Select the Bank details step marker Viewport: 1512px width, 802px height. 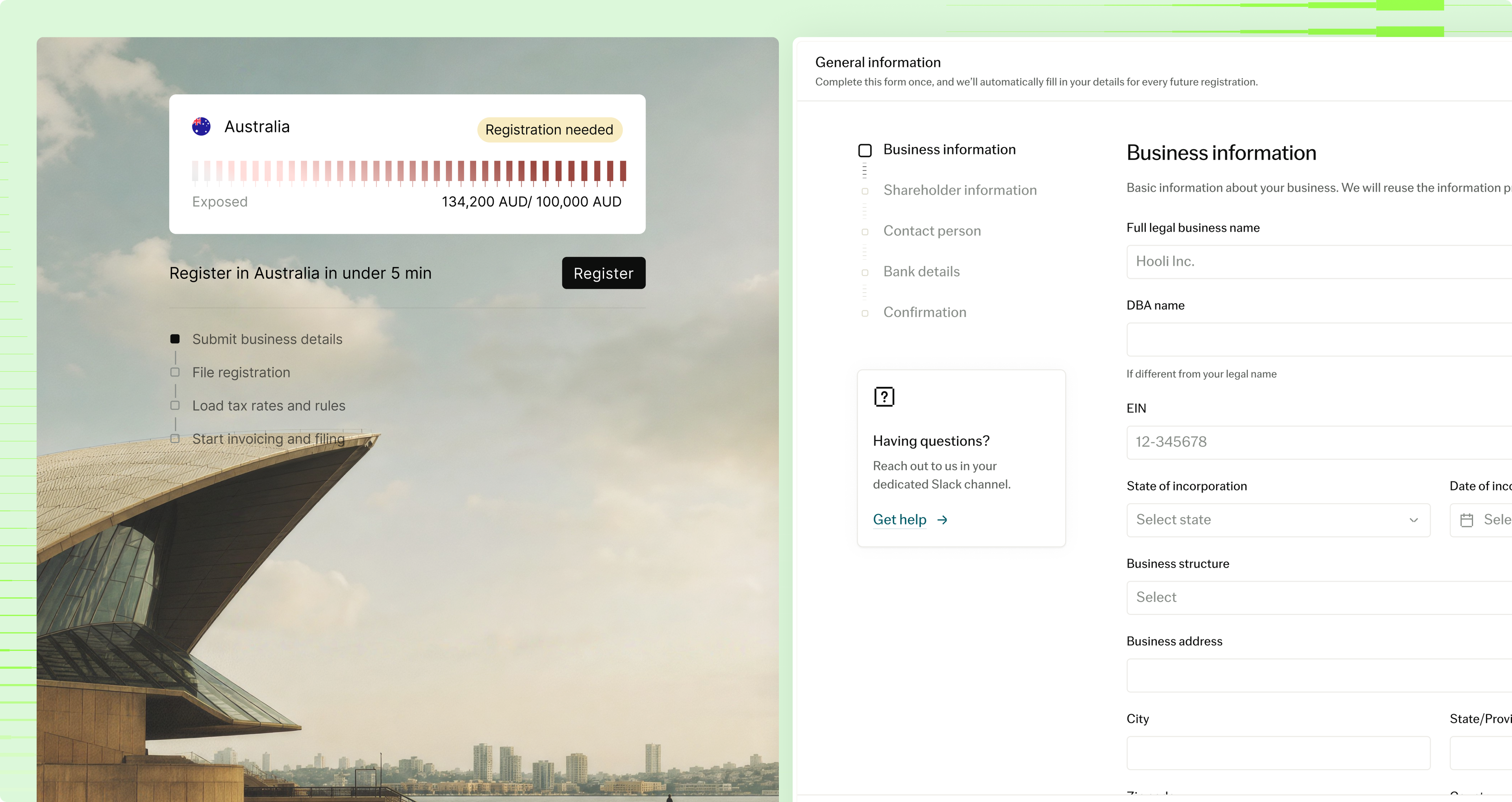pyautogui.click(x=865, y=273)
